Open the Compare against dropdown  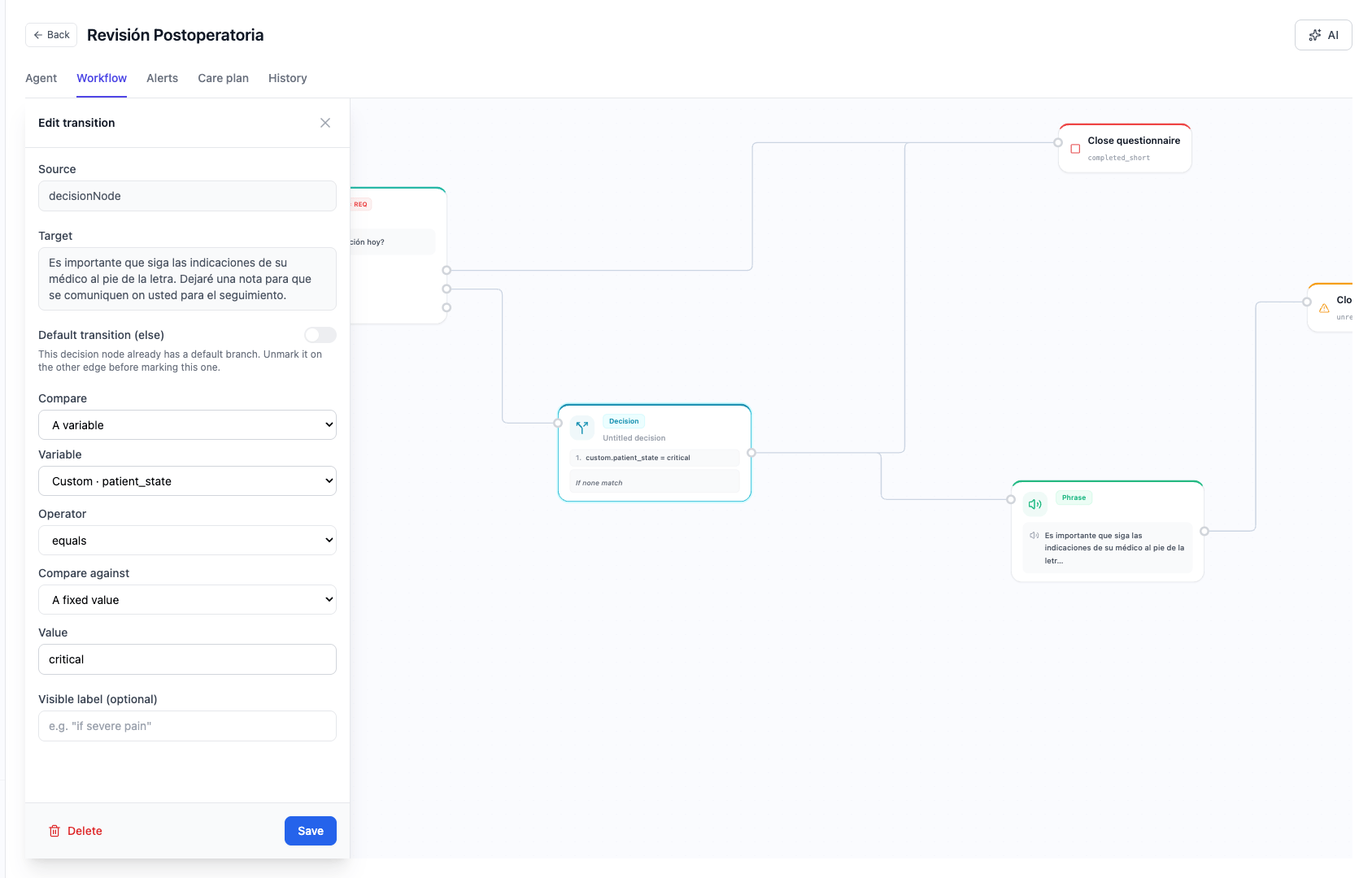(x=187, y=600)
